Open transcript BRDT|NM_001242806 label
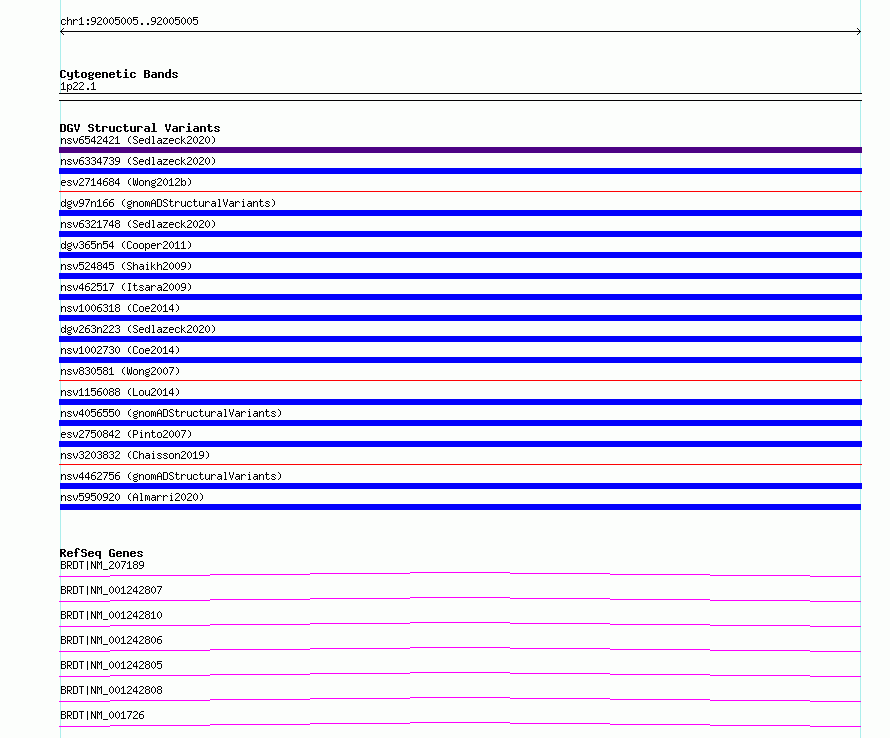The image size is (890, 738). [x=111, y=640]
